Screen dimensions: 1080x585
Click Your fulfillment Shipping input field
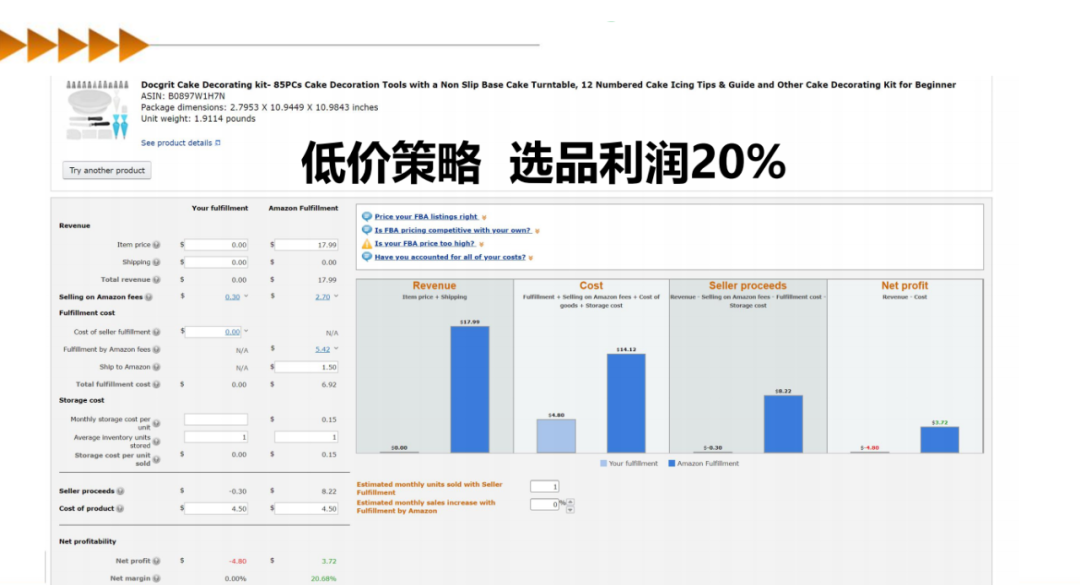[x=216, y=262]
